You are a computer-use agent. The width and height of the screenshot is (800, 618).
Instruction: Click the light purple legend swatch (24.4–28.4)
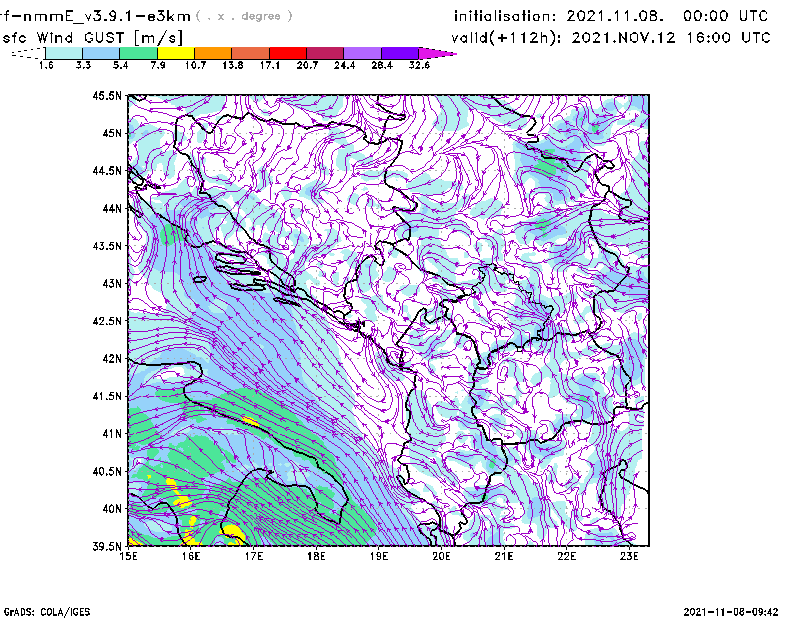362,53
